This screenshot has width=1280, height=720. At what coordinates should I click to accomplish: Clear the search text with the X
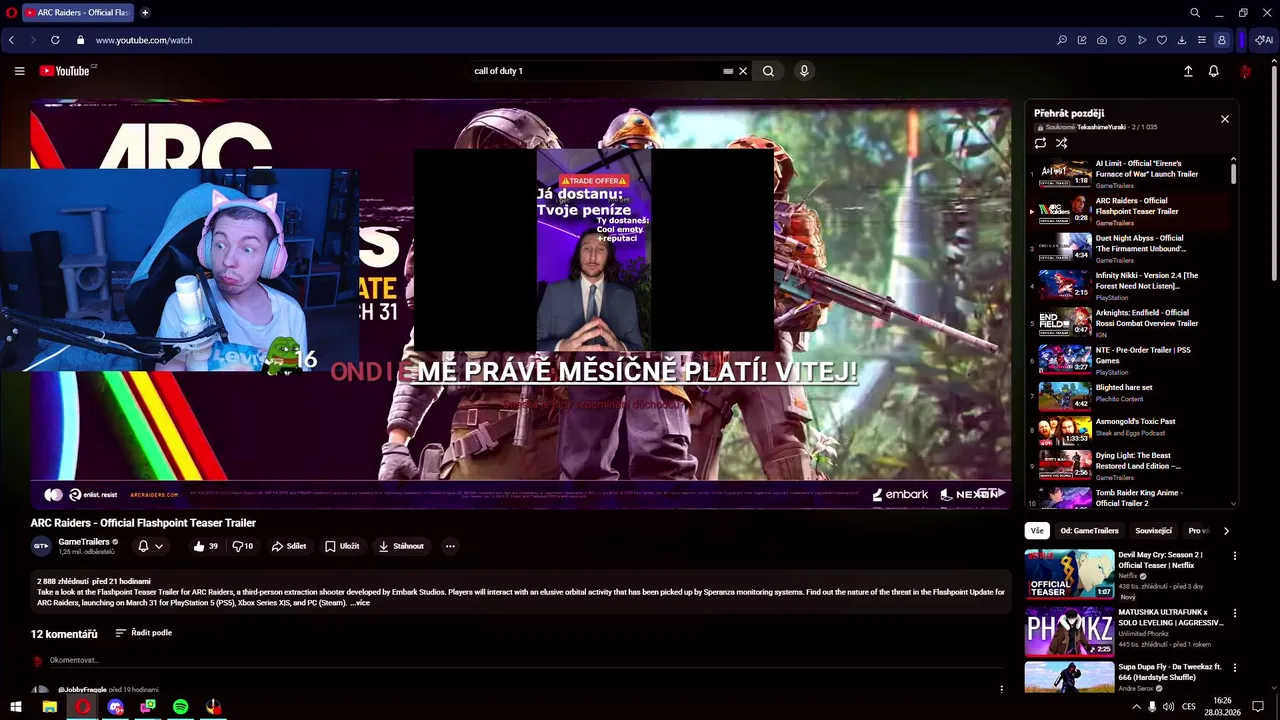click(x=743, y=71)
